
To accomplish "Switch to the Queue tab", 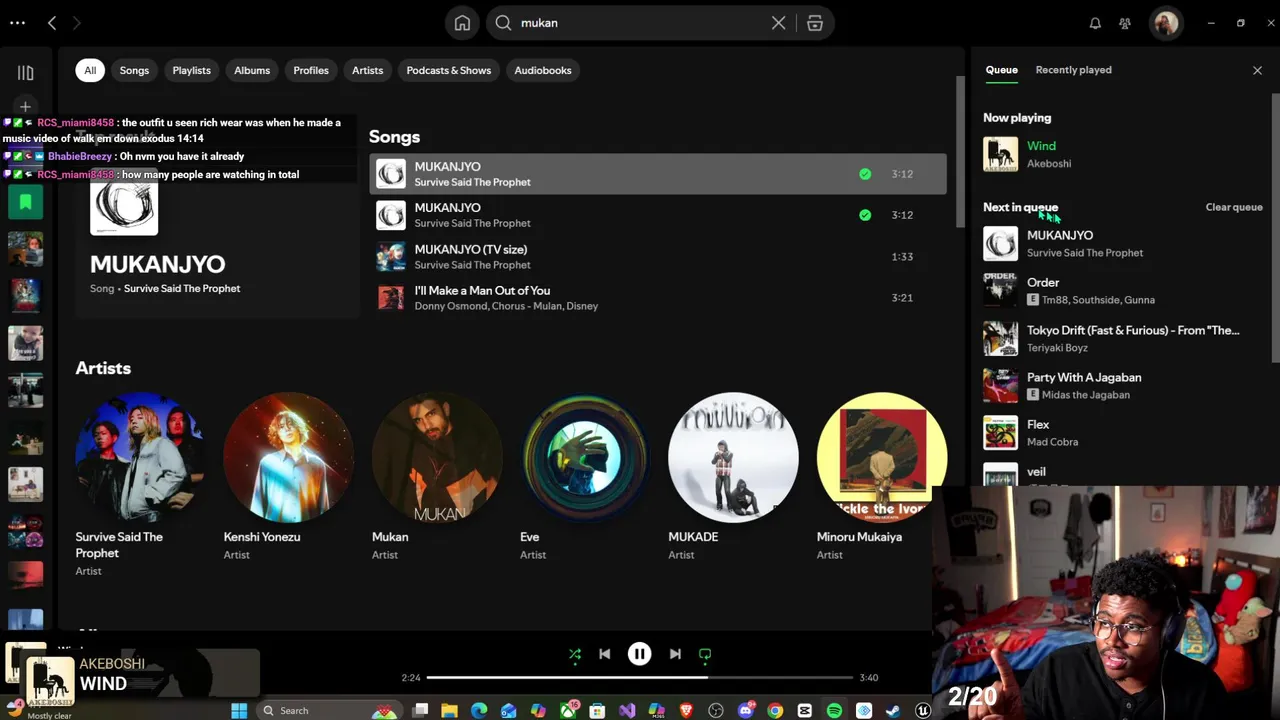I will 1001,70.
